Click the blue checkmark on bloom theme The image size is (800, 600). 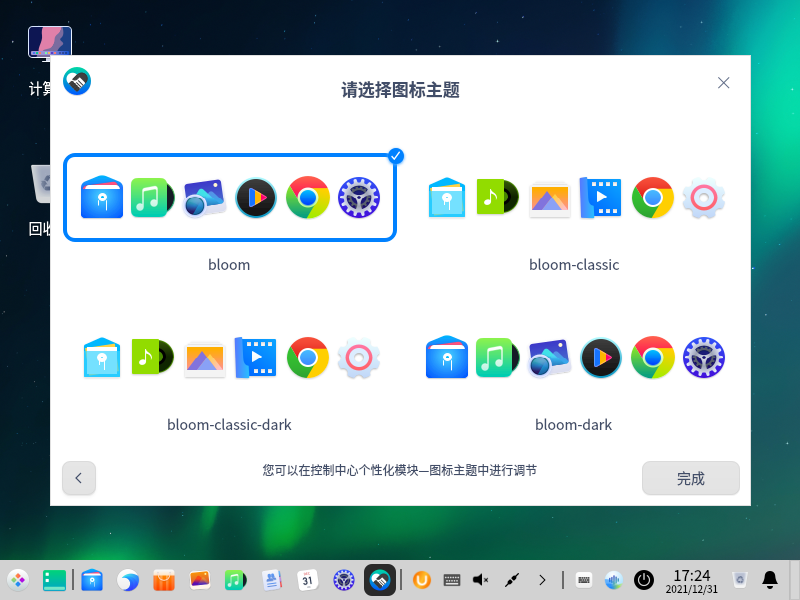click(396, 156)
